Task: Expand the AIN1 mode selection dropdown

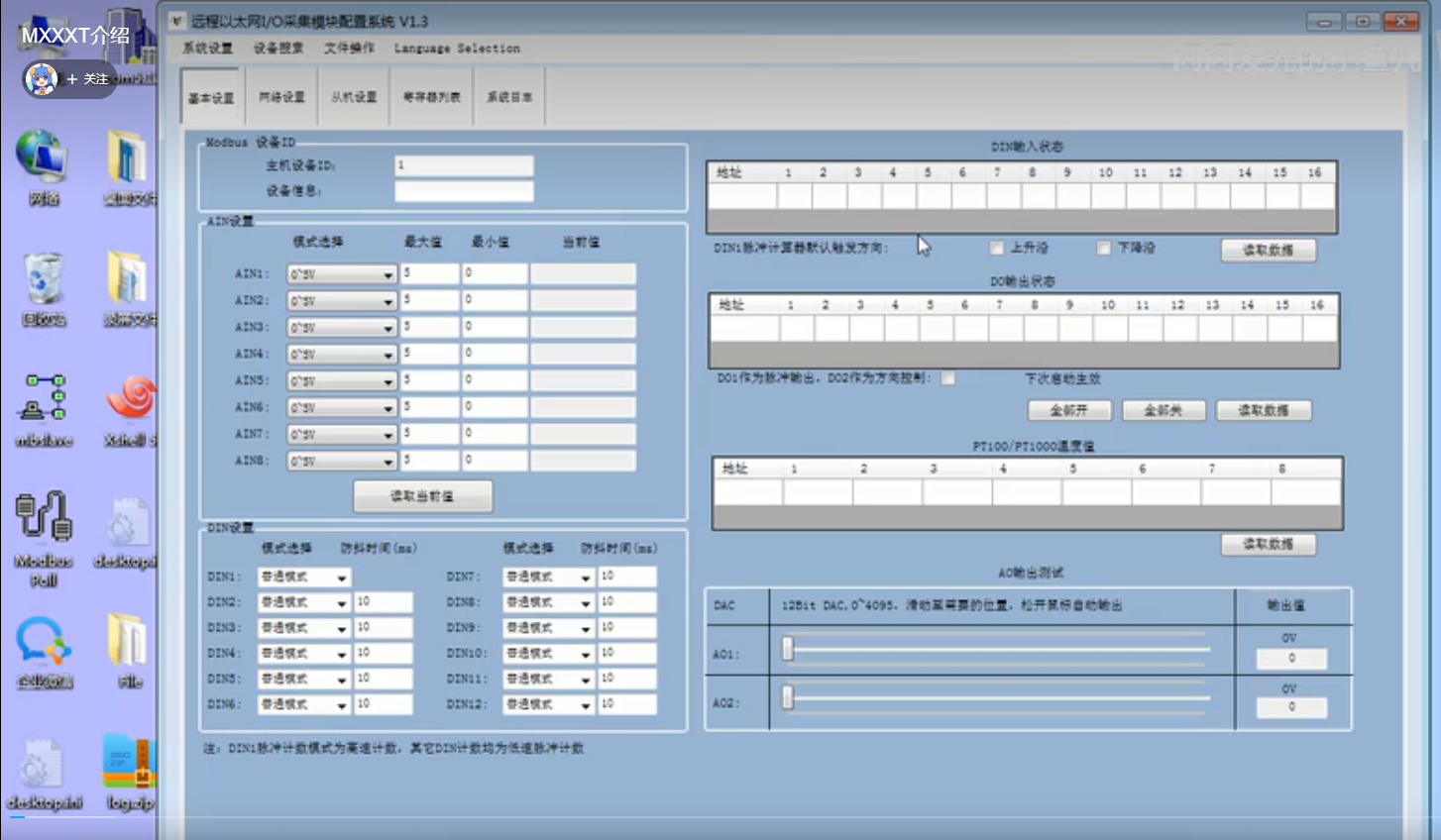Action: 388,274
